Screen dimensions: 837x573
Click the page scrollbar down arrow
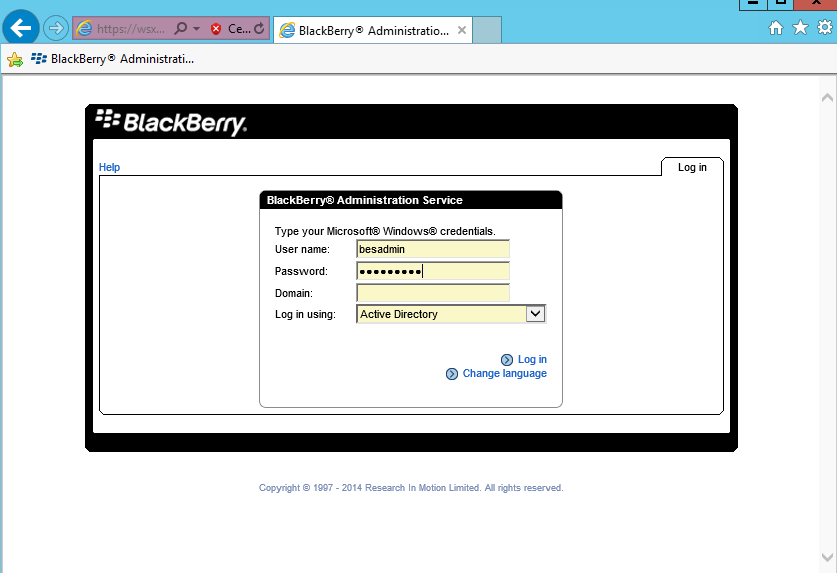(x=827, y=558)
